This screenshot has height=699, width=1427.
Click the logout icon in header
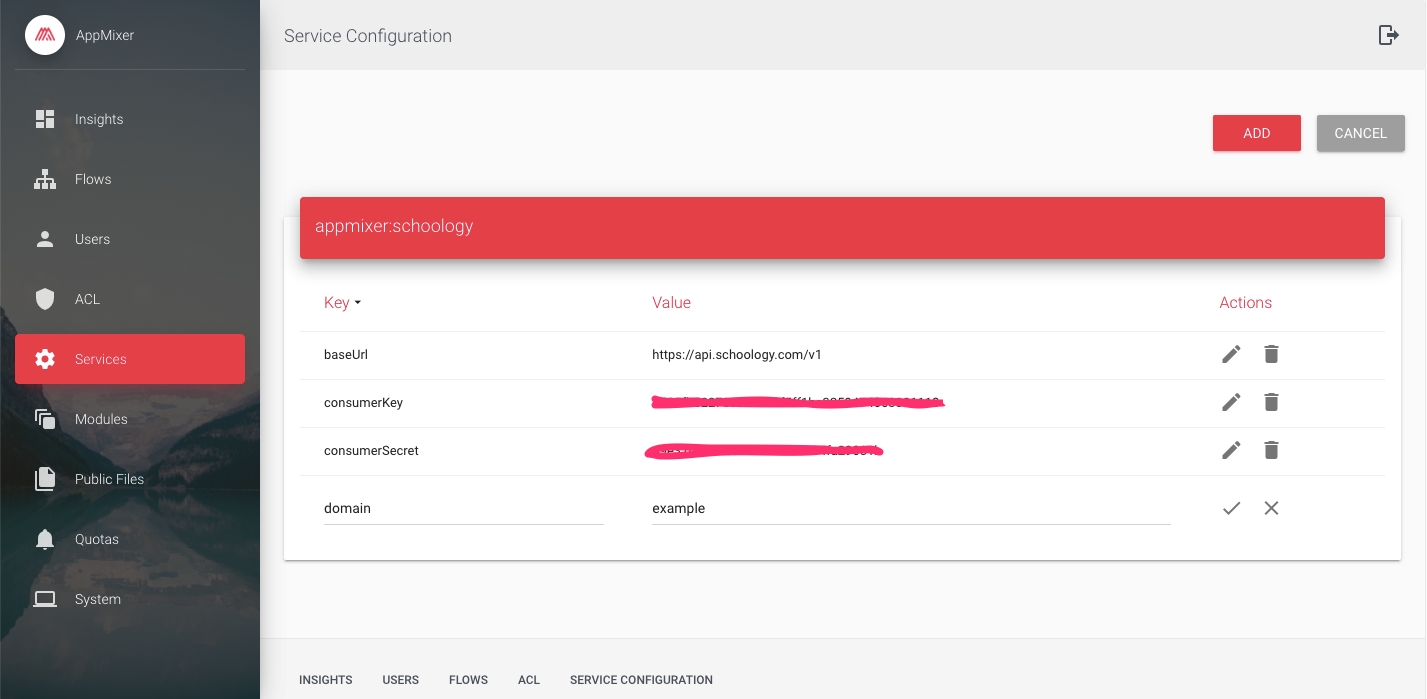pyautogui.click(x=1388, y=35)
